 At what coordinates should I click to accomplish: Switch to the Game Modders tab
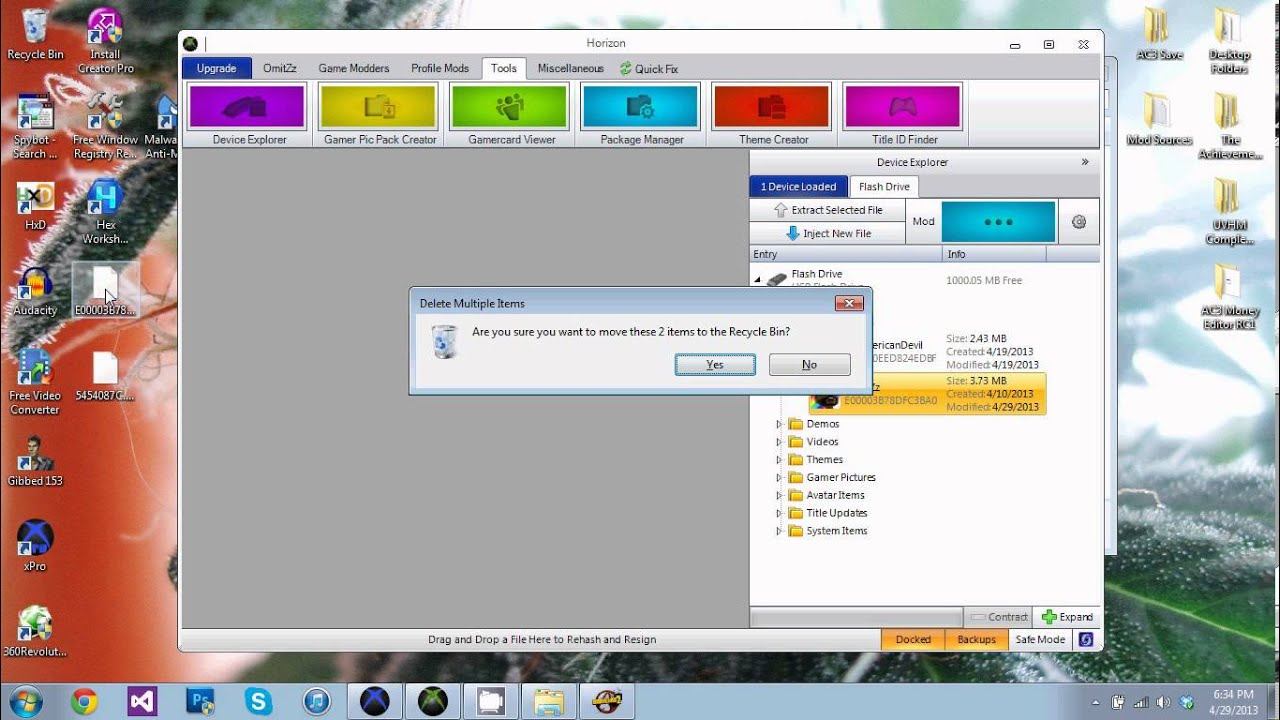[354, 68]
